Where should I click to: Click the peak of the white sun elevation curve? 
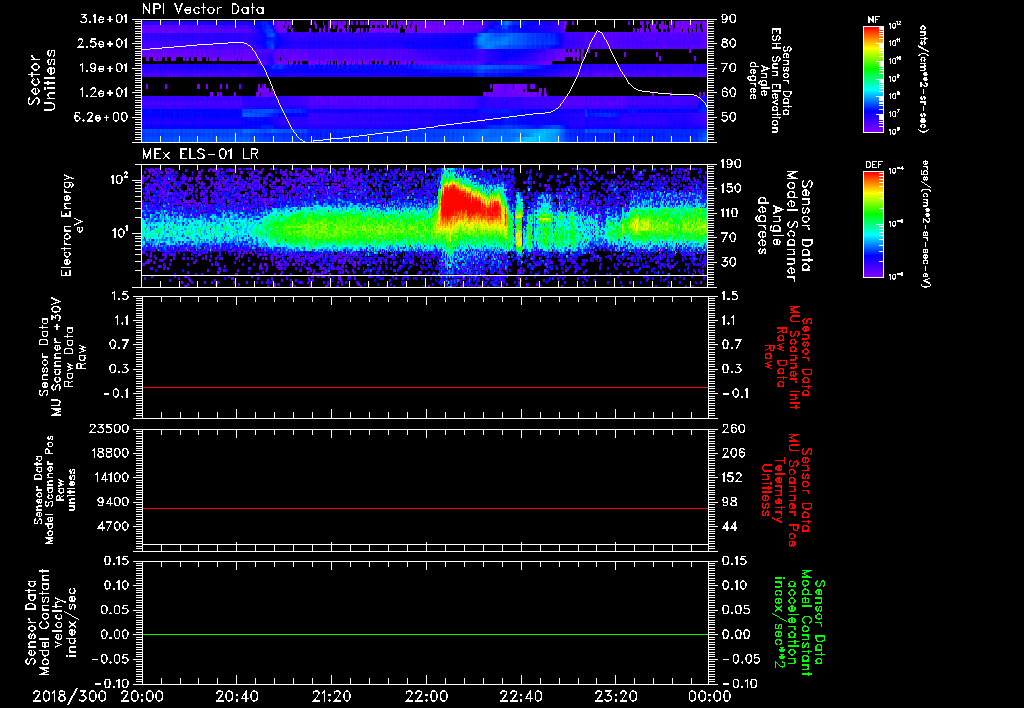[598, 31]
